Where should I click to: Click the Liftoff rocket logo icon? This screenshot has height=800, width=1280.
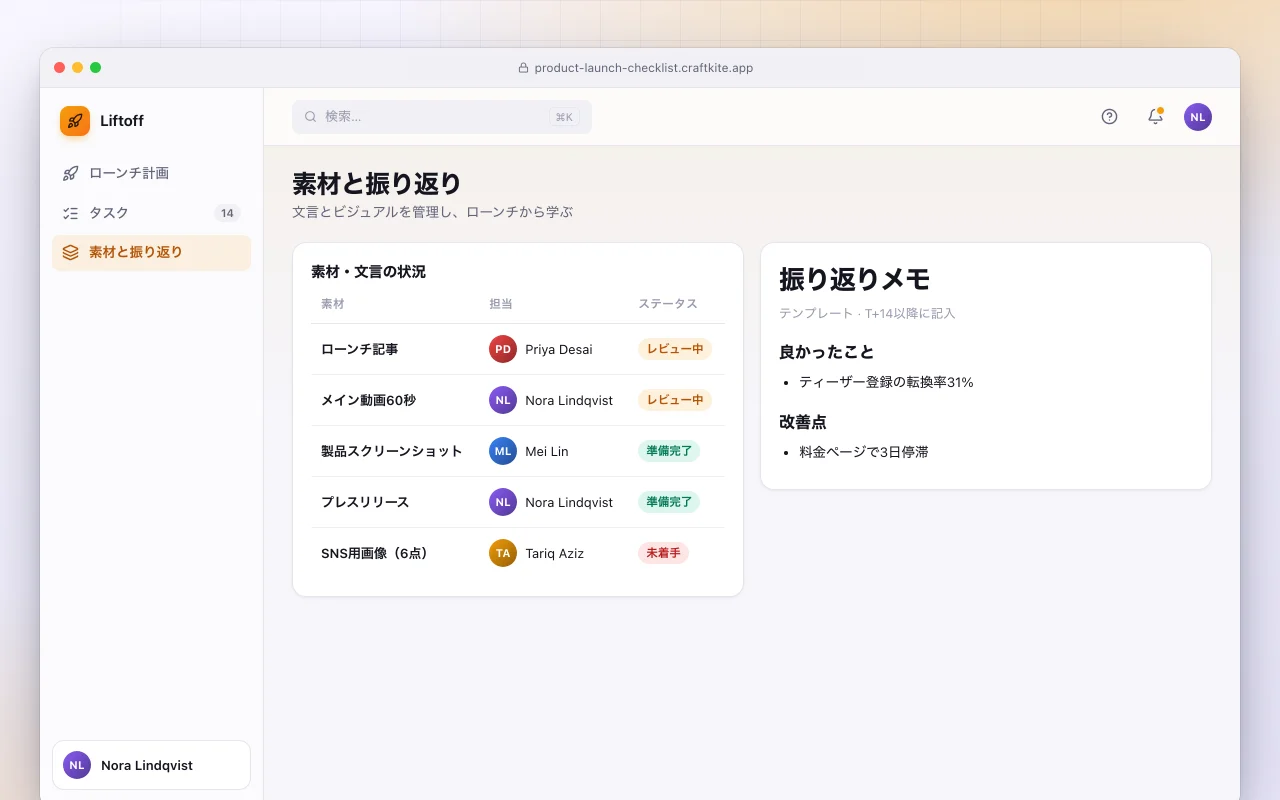click(75, 121)
